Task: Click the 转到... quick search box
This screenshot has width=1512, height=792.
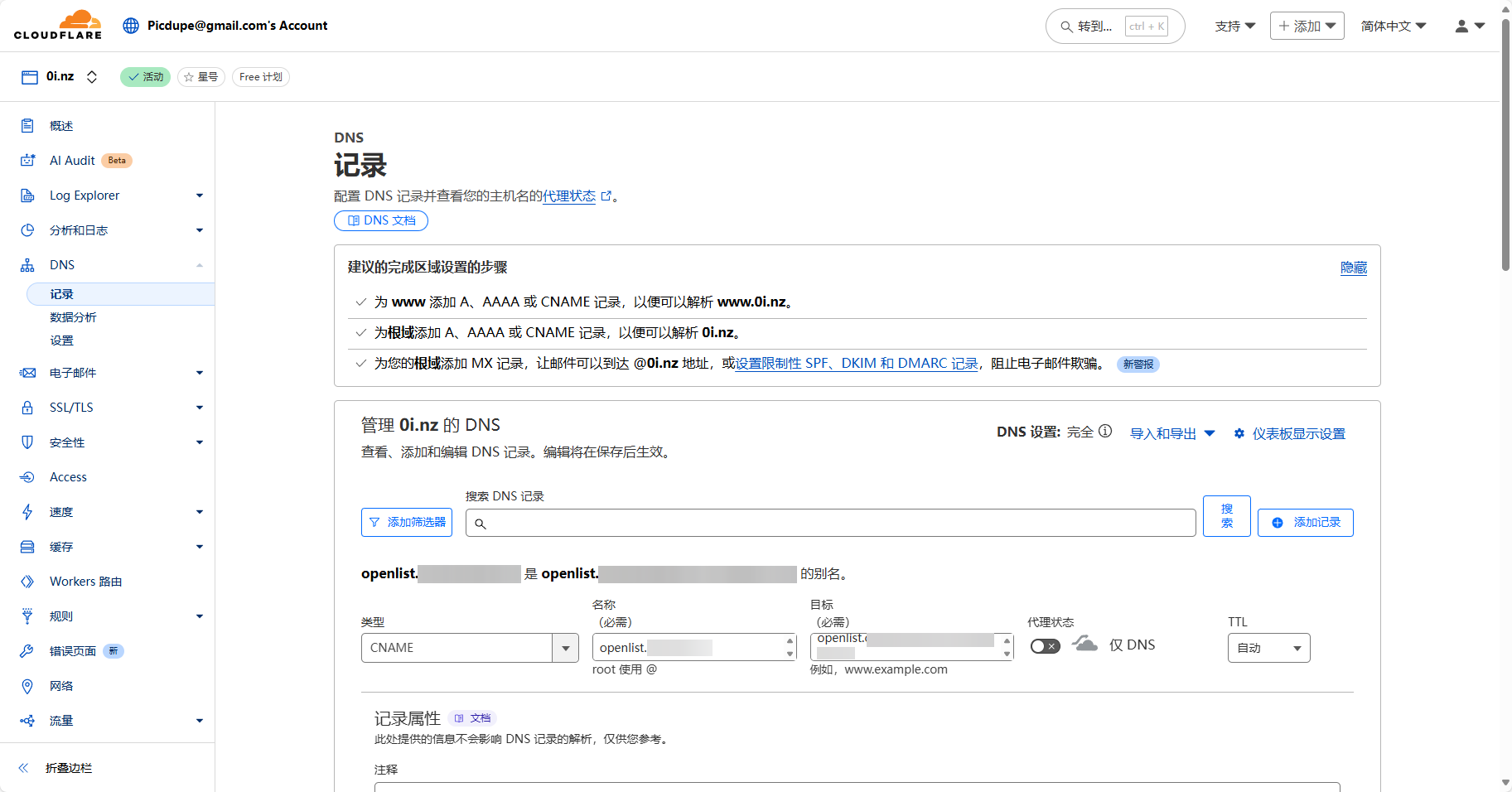Action: 1115,27
